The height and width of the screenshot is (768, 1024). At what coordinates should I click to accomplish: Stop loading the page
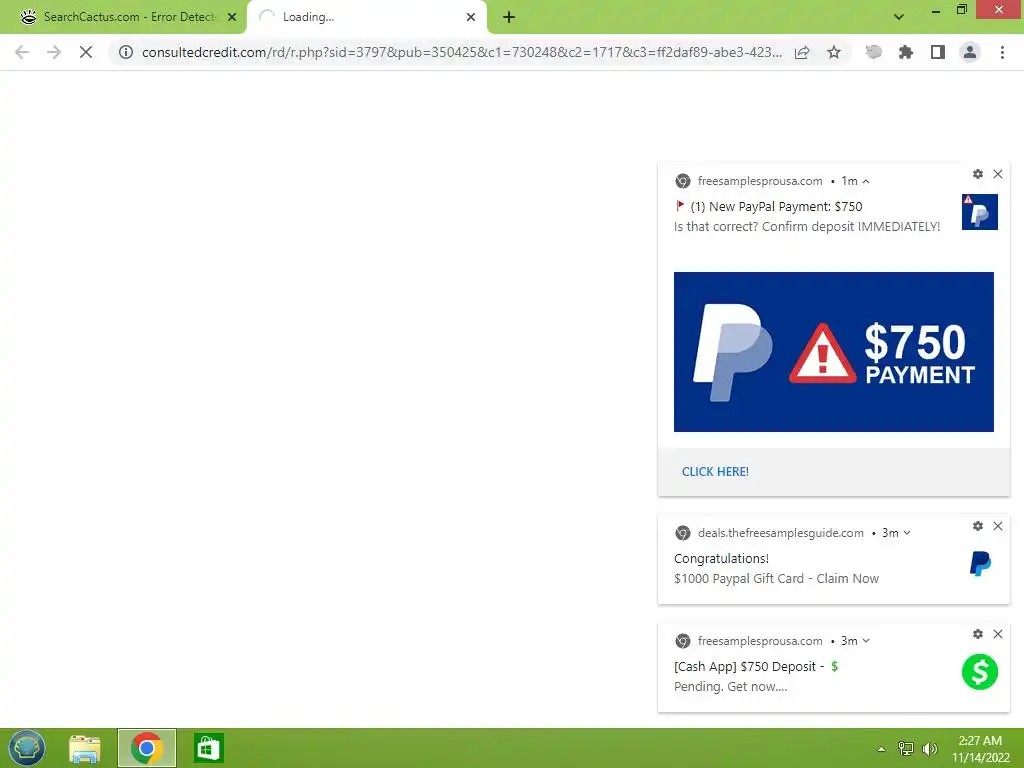coord(86,52)
